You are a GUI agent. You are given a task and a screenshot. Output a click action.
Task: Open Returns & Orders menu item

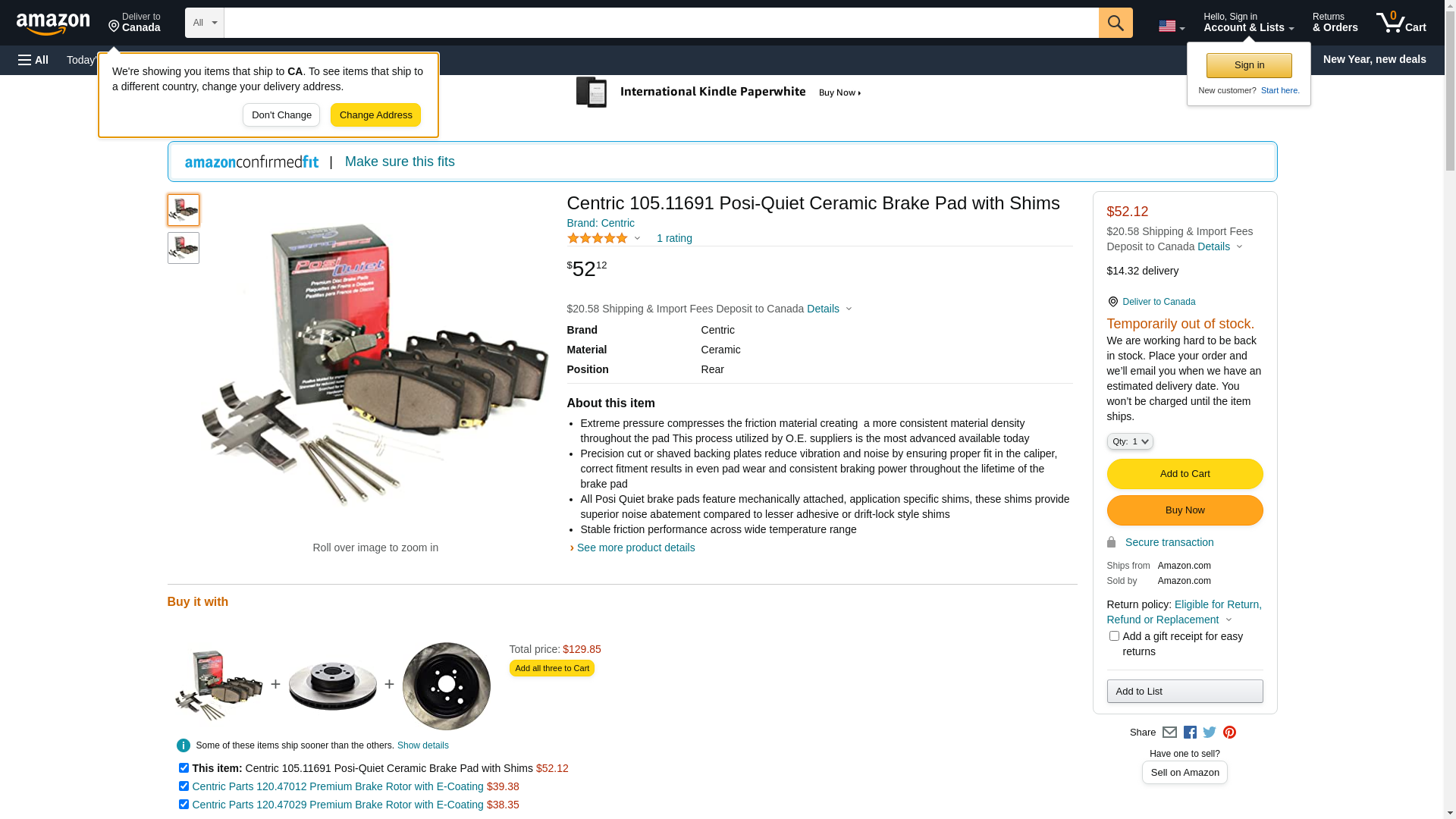click(1335, 23)
